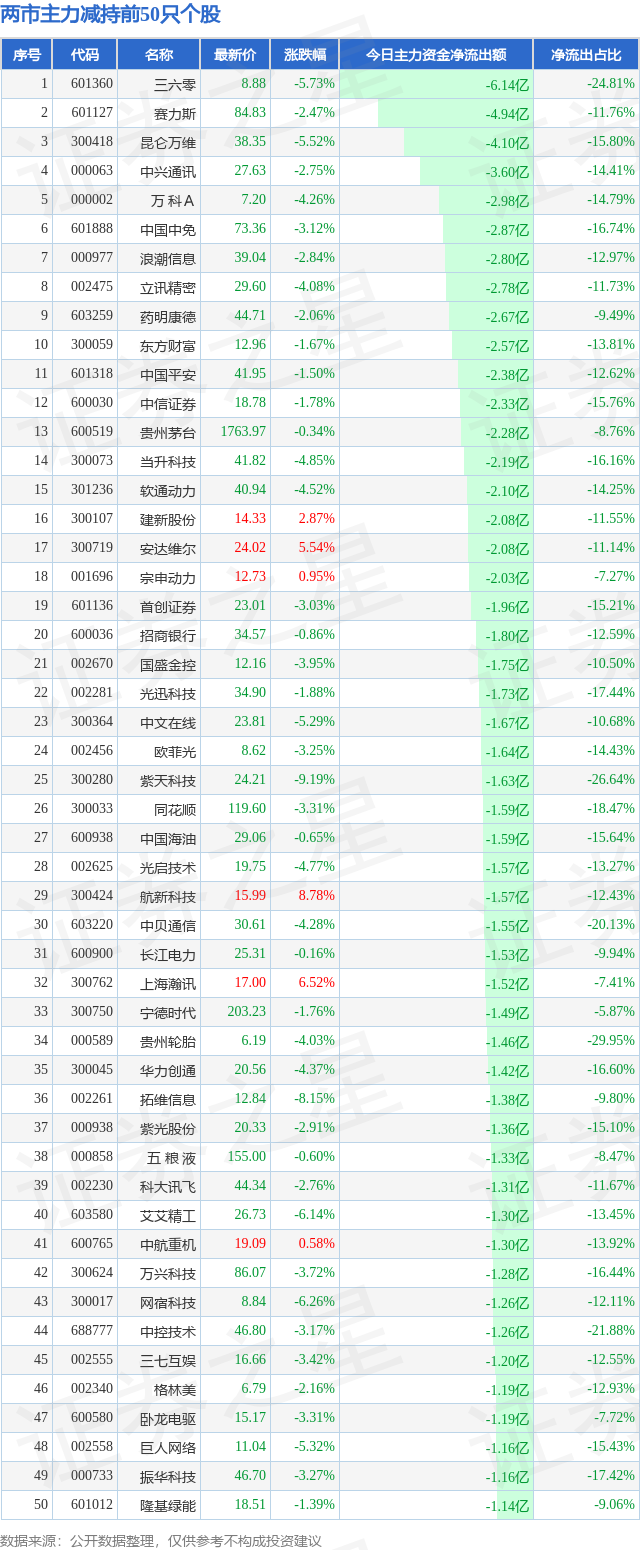Click stock name 振华科技

click(x=168, y=1476)
